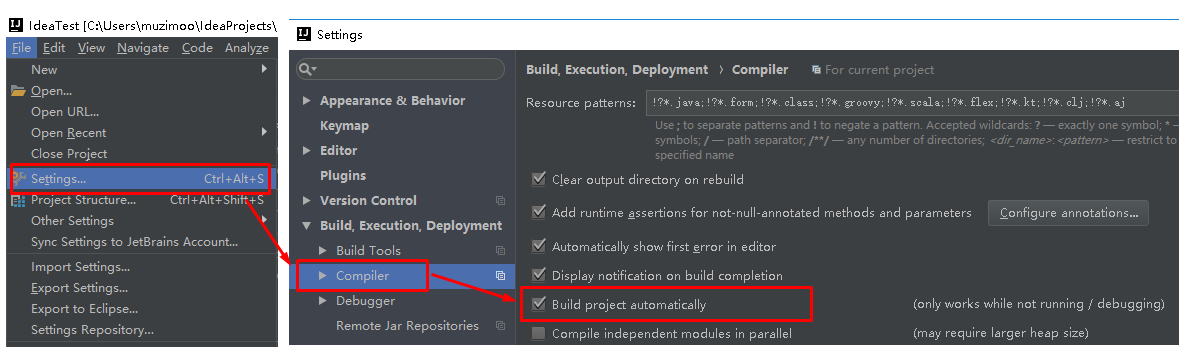1186x364 pixels.
Task: Enable Compile independent modules in parallel
Action: tap(539, 333)
